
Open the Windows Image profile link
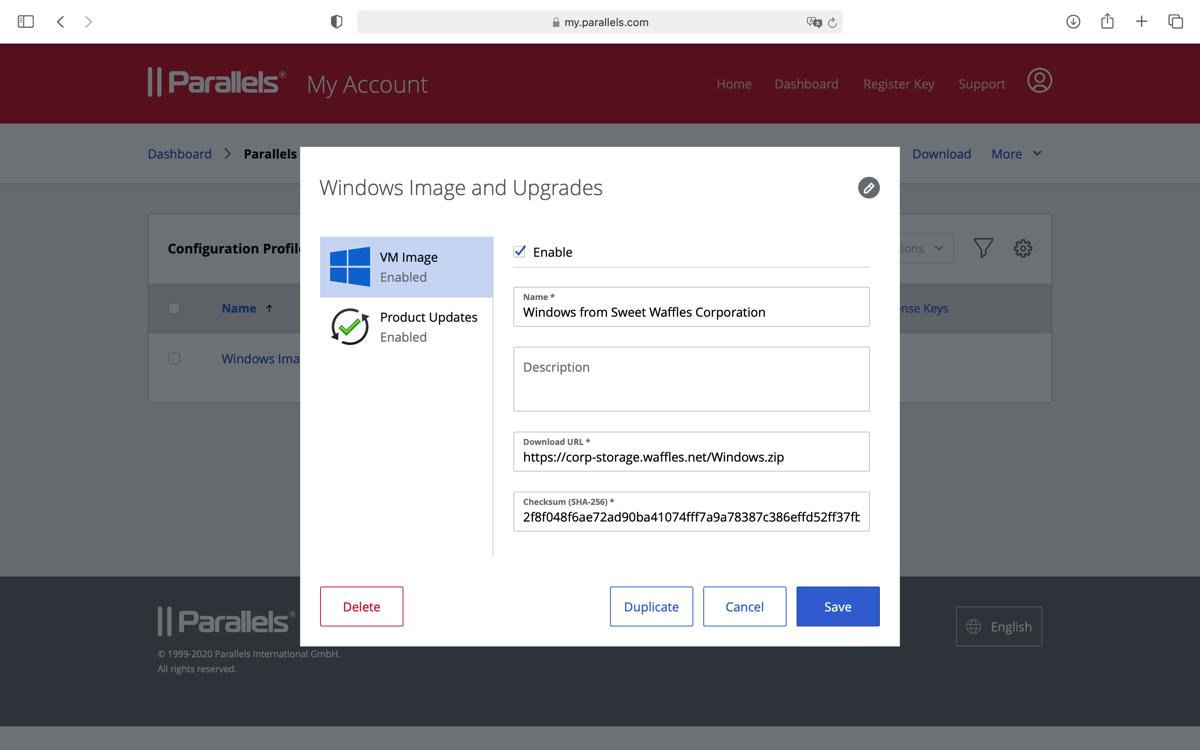[261, 359]
